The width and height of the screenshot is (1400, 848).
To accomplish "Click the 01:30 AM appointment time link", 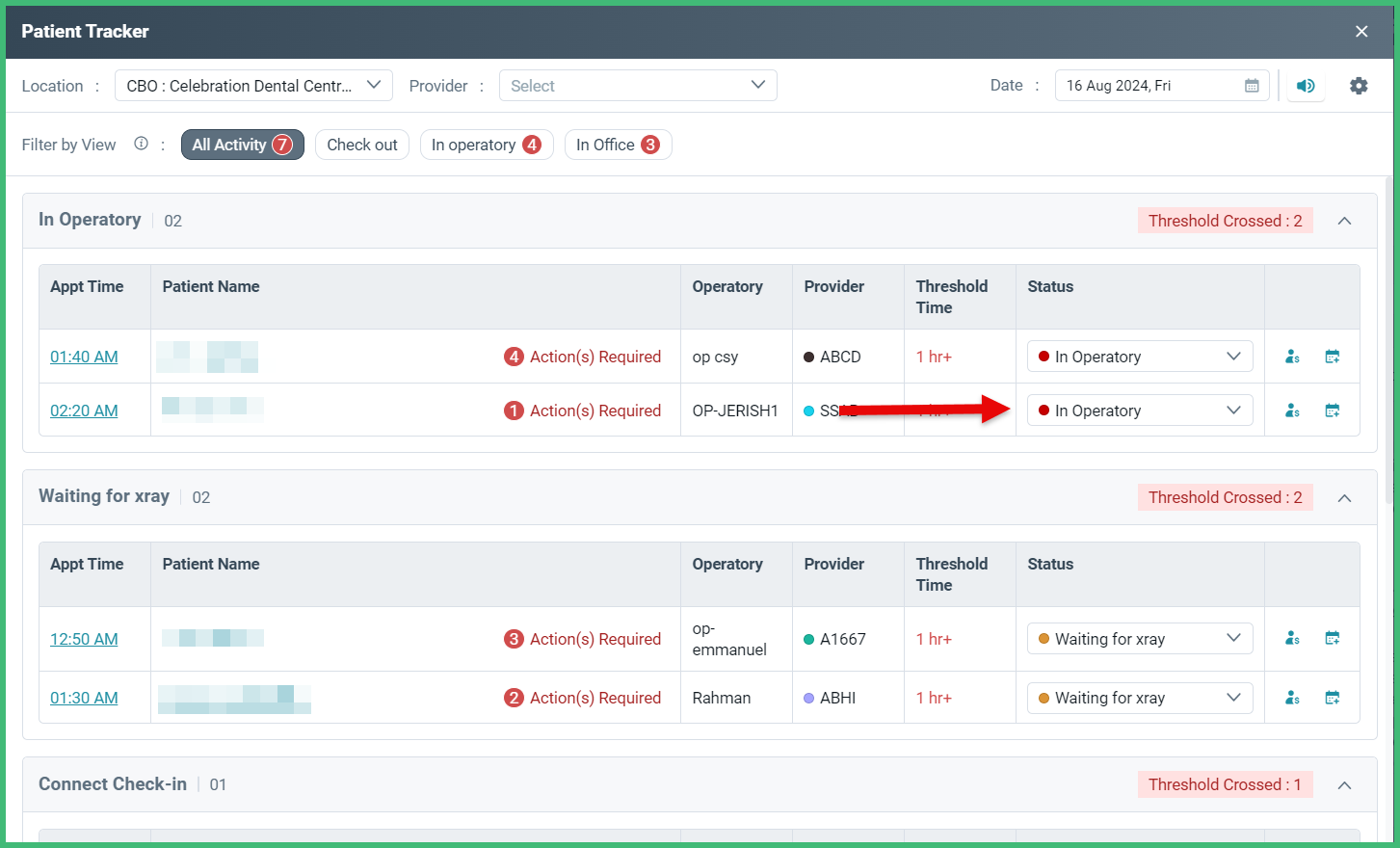I will [84, 697].
